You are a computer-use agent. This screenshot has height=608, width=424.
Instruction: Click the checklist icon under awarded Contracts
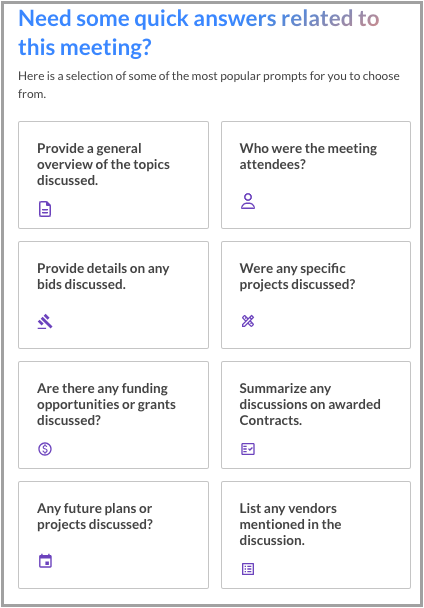(248, 449)
